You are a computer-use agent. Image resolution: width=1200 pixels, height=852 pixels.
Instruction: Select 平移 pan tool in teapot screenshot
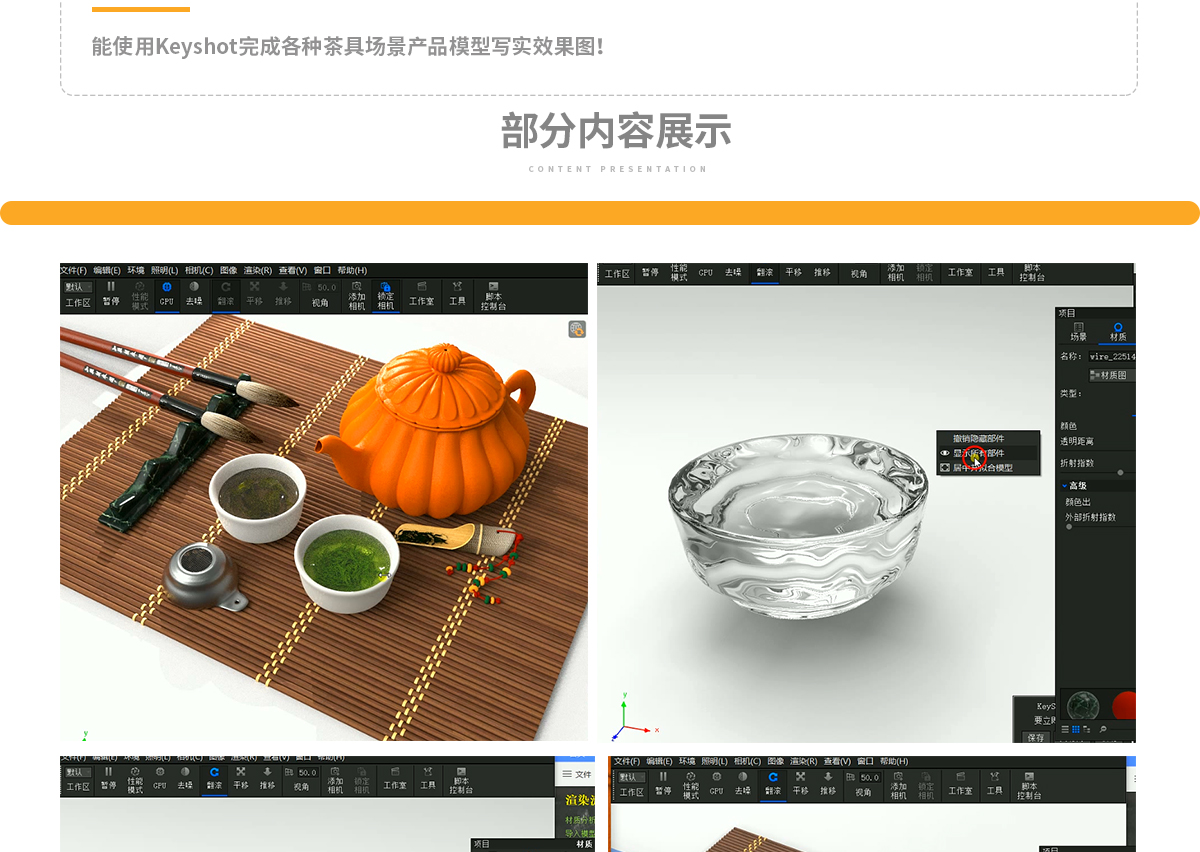click(254, 295)
